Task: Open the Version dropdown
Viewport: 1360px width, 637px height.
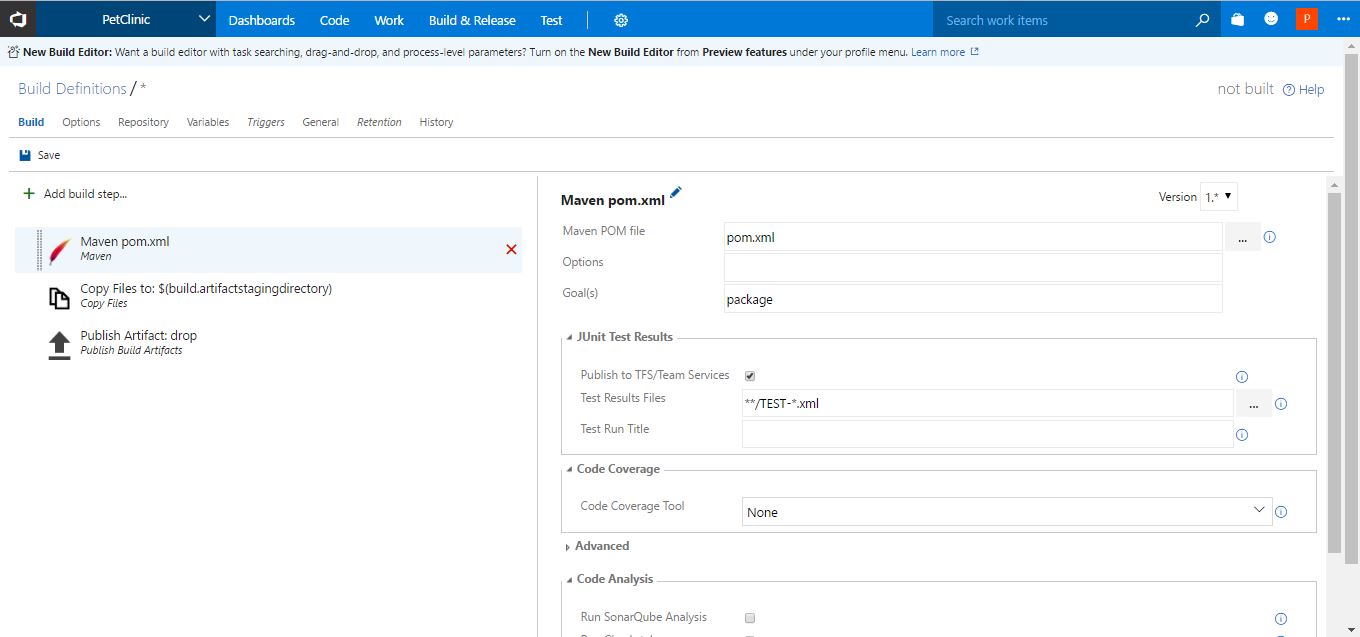Action: 1219,197
